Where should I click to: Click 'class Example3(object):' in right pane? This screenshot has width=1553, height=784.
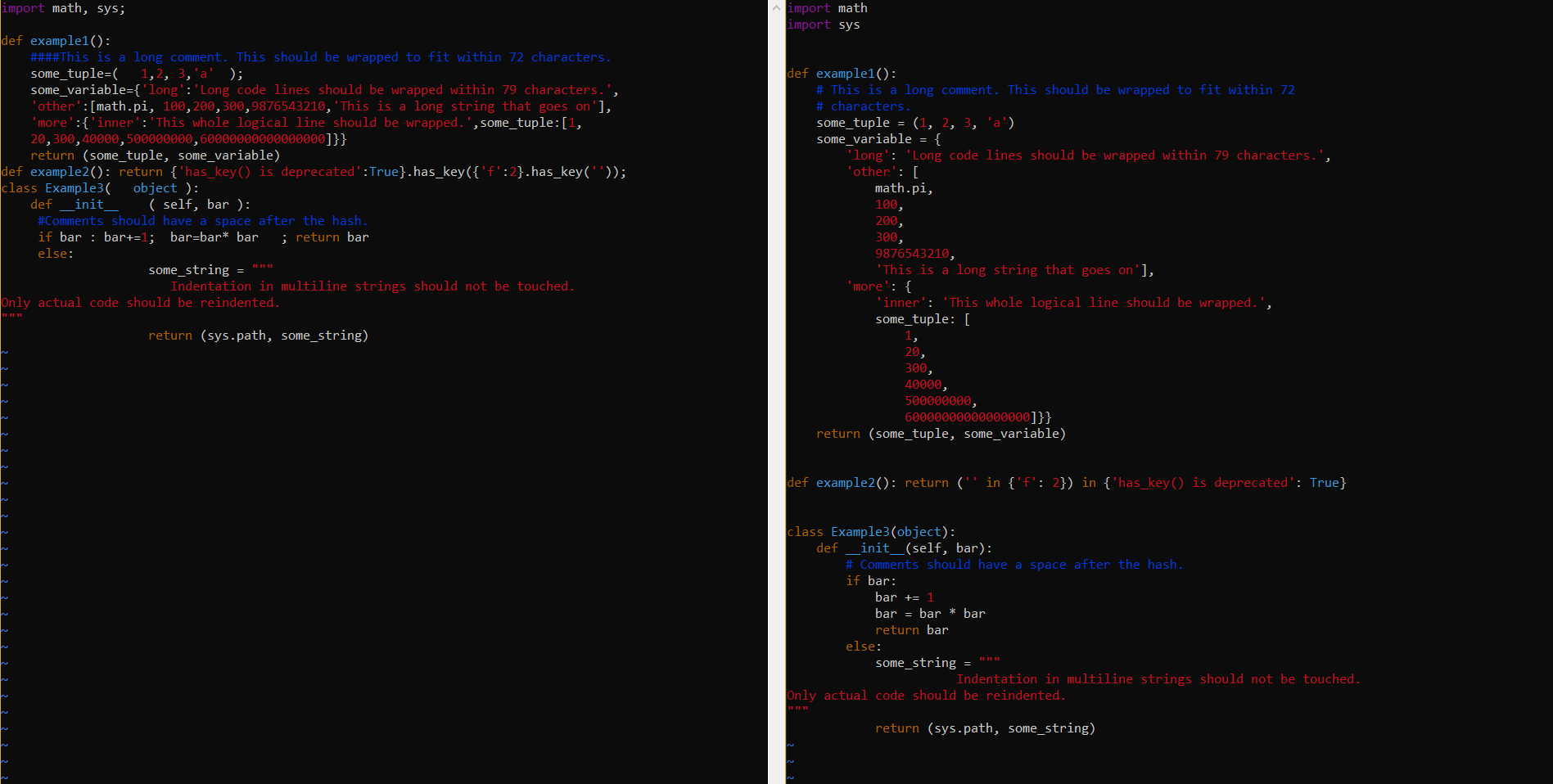[x=871, y=532]
